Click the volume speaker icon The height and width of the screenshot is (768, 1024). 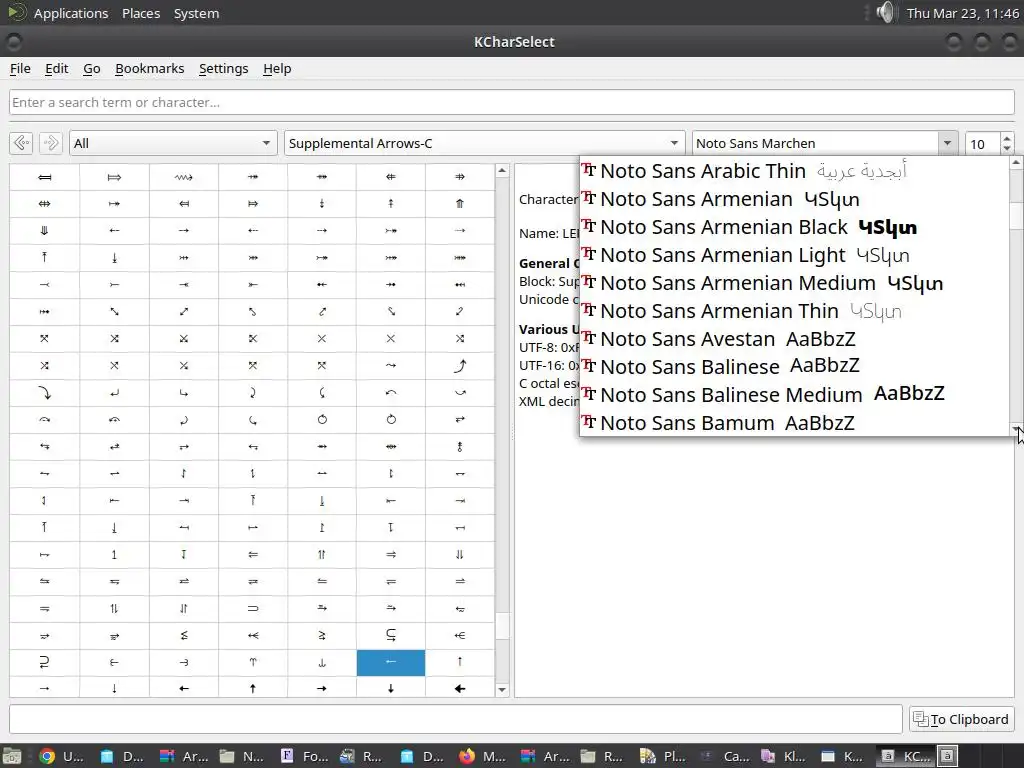[x=886, y=12]
